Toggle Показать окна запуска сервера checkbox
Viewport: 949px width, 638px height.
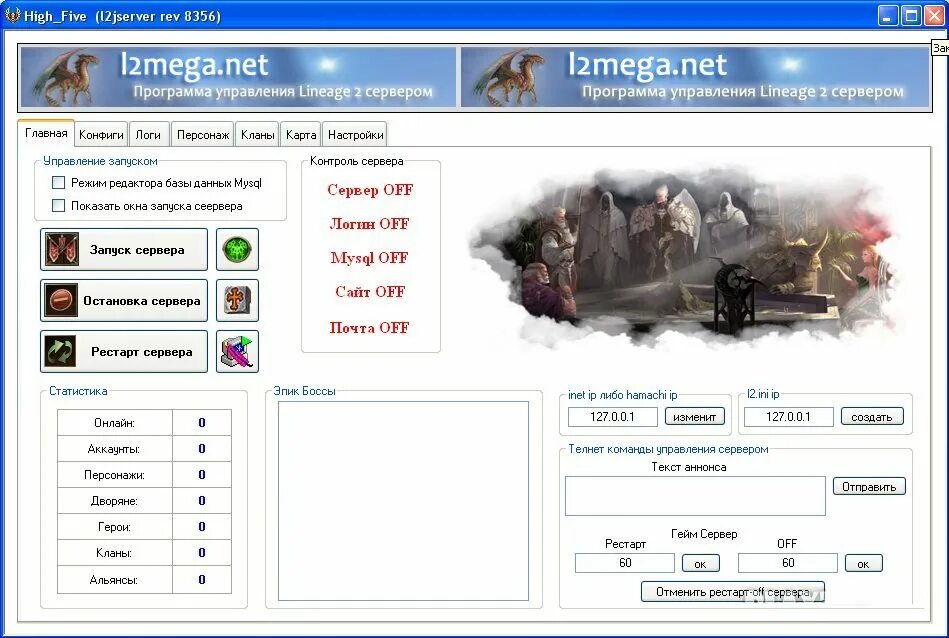pos(59,206)
